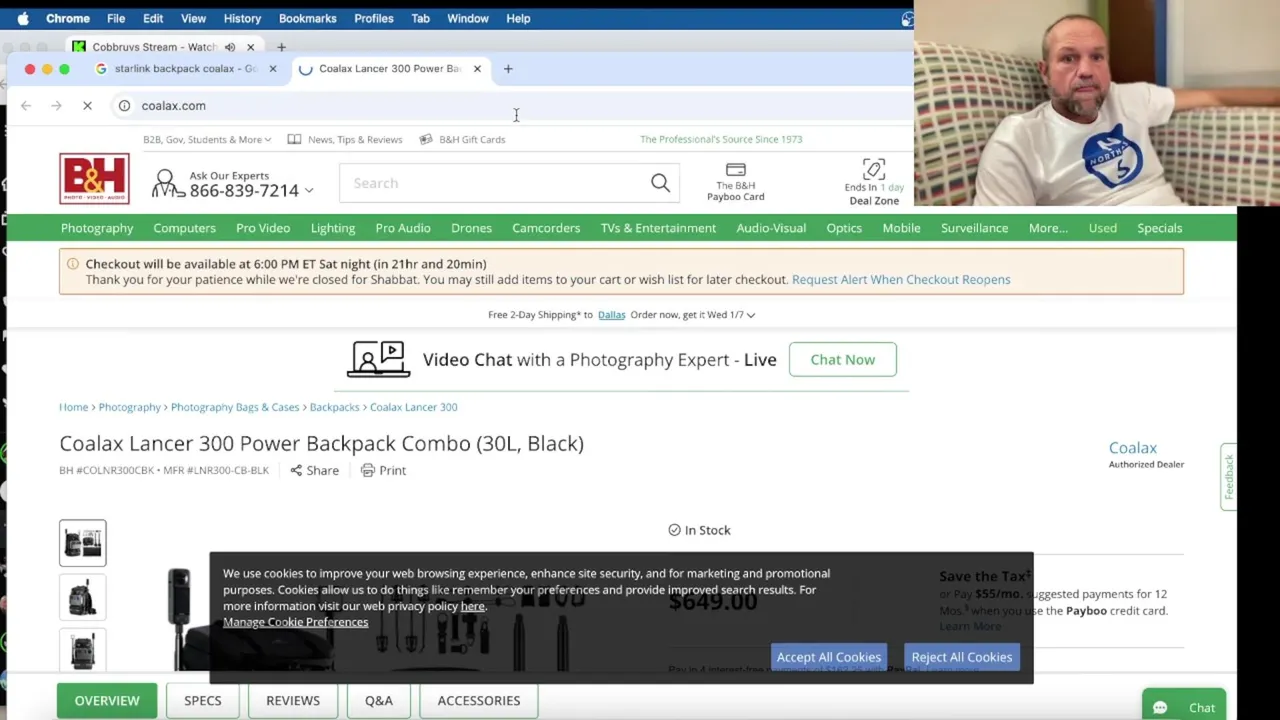Viewport: 1280px width, 720px height.
Task: Open the Window menu
Action: pos(468,18)
